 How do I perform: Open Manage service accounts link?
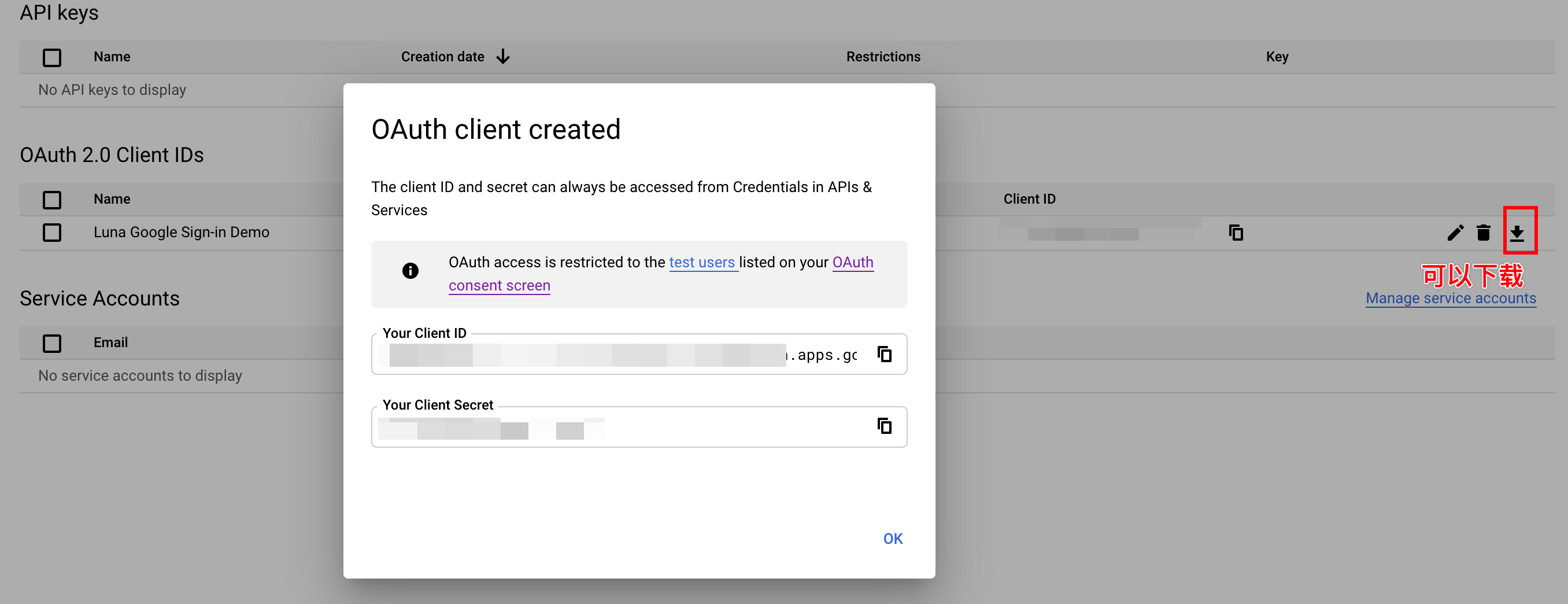[x=1451, y=299]
